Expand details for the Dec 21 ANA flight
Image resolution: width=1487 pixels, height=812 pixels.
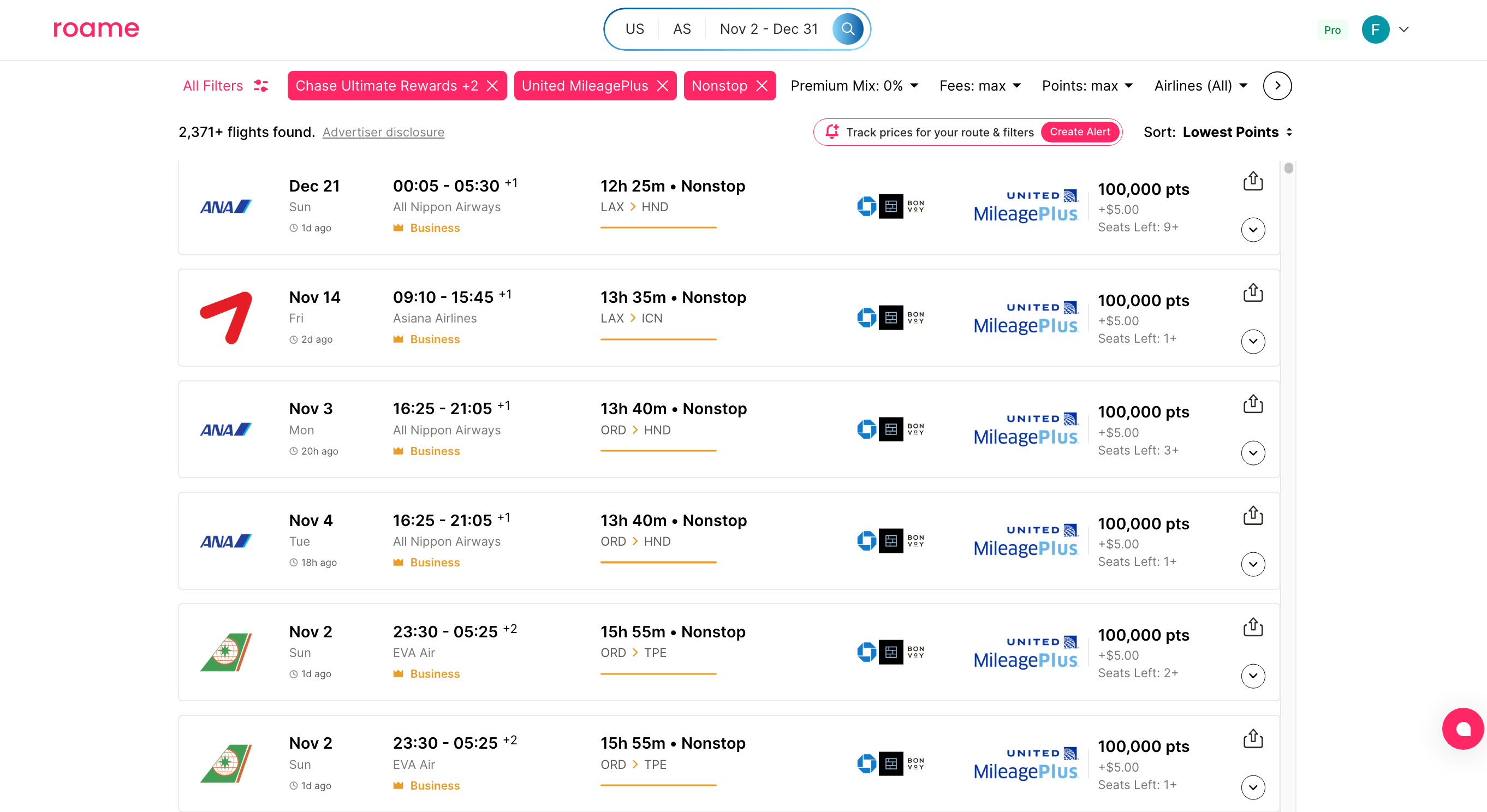point(1253,229)
